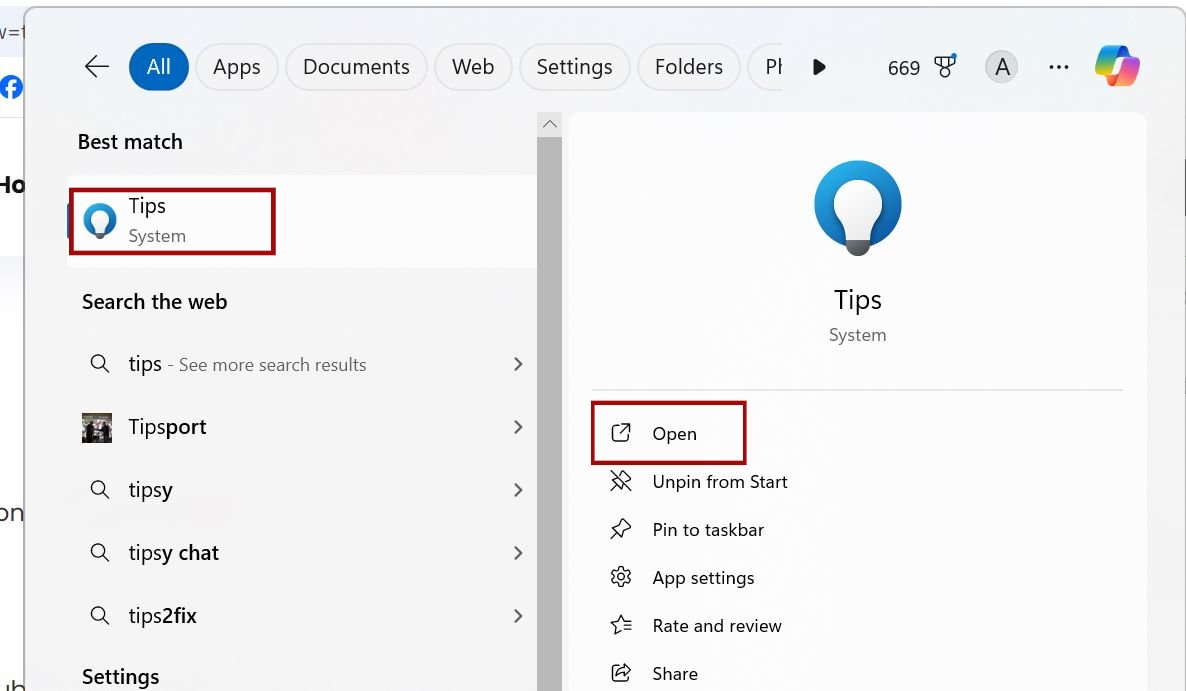This screenshot has height=691, width=1186.
Task: Select the Tips best match result
Action: click(x=171, y=221)
